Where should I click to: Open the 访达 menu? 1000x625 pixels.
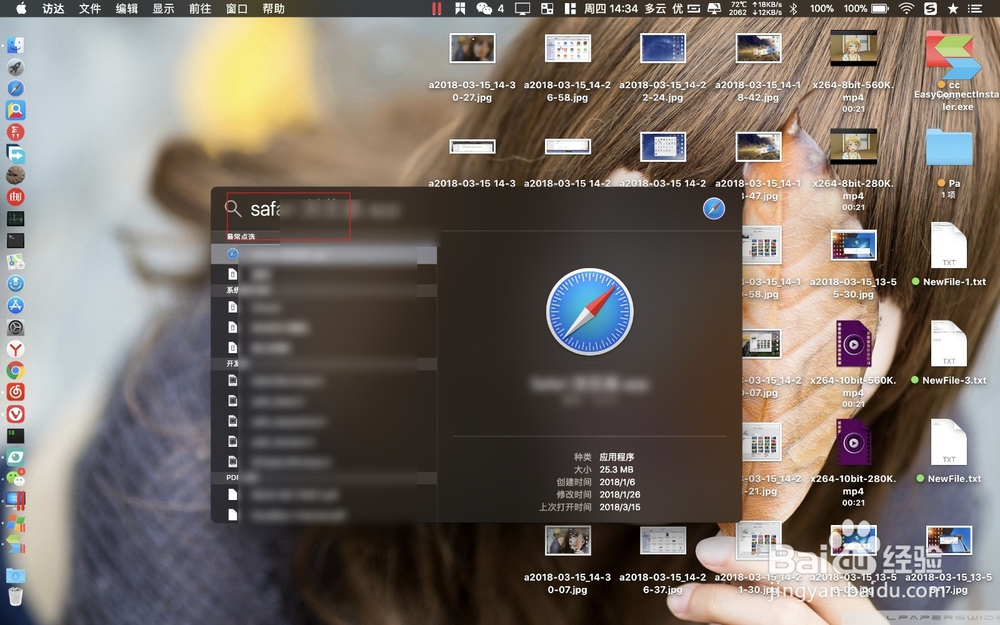[53, 8]
